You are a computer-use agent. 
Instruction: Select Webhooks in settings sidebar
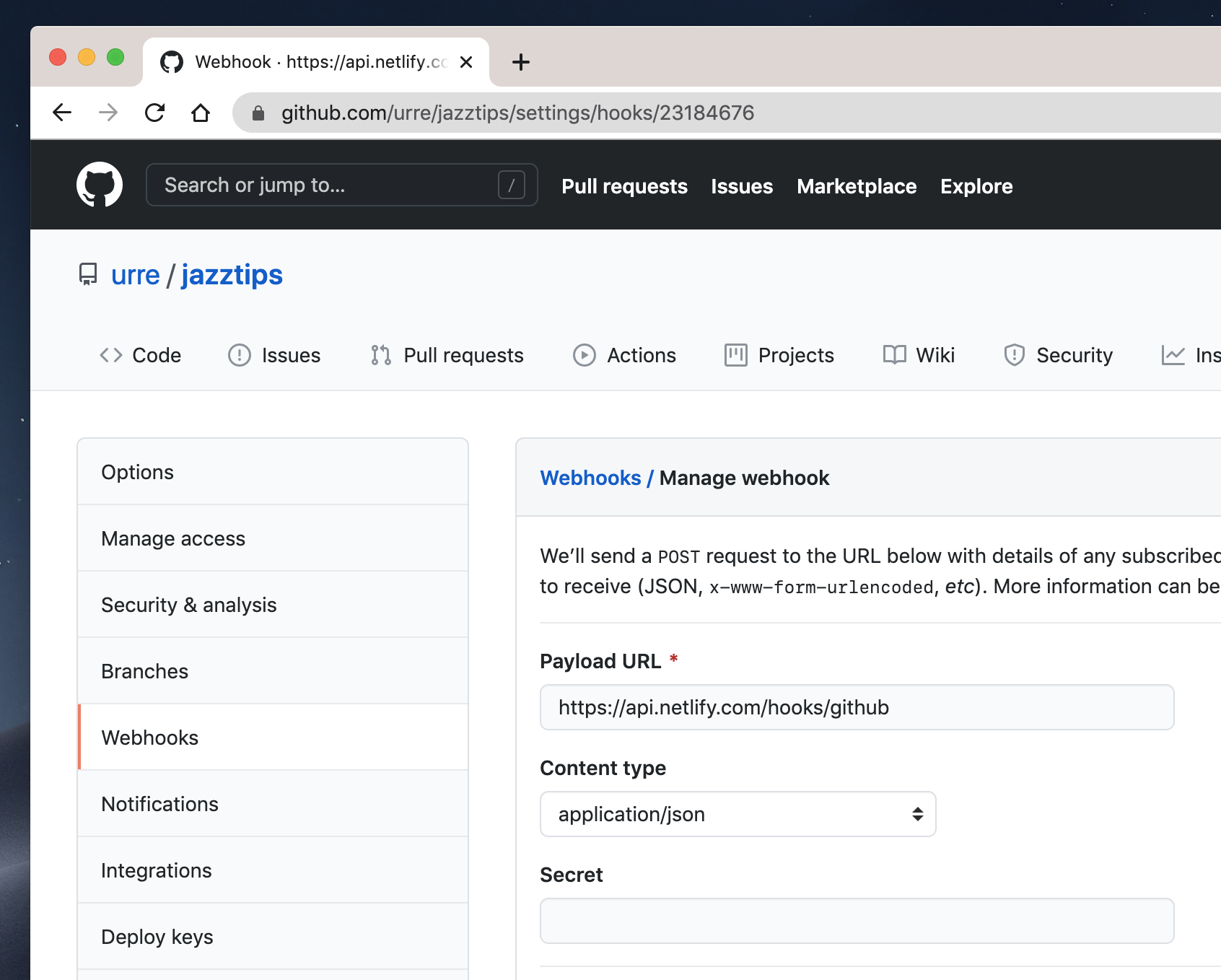click(x=273, y=738)
